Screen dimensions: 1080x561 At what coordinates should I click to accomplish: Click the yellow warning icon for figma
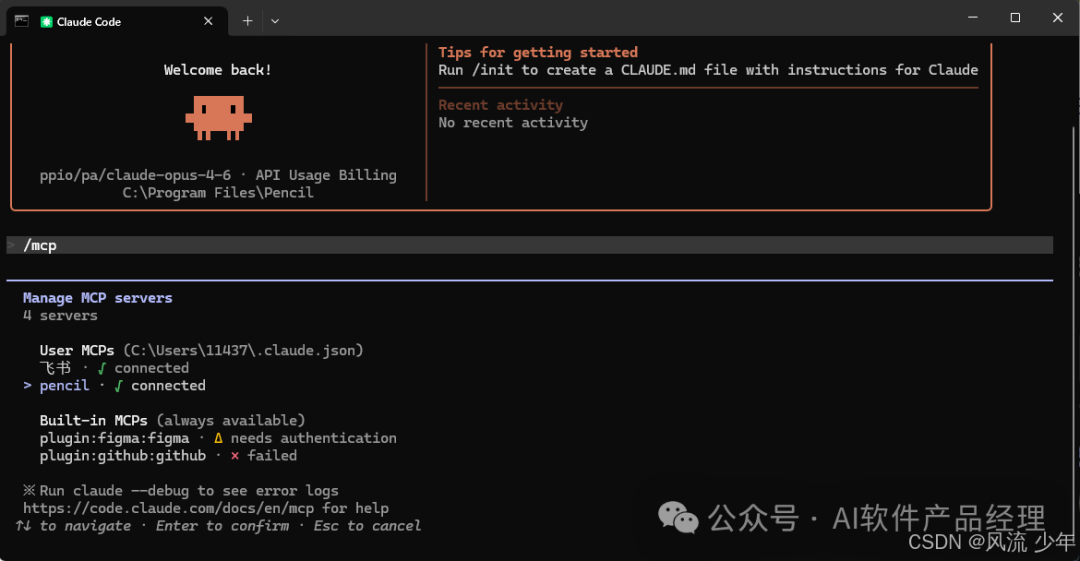point(218,439)
